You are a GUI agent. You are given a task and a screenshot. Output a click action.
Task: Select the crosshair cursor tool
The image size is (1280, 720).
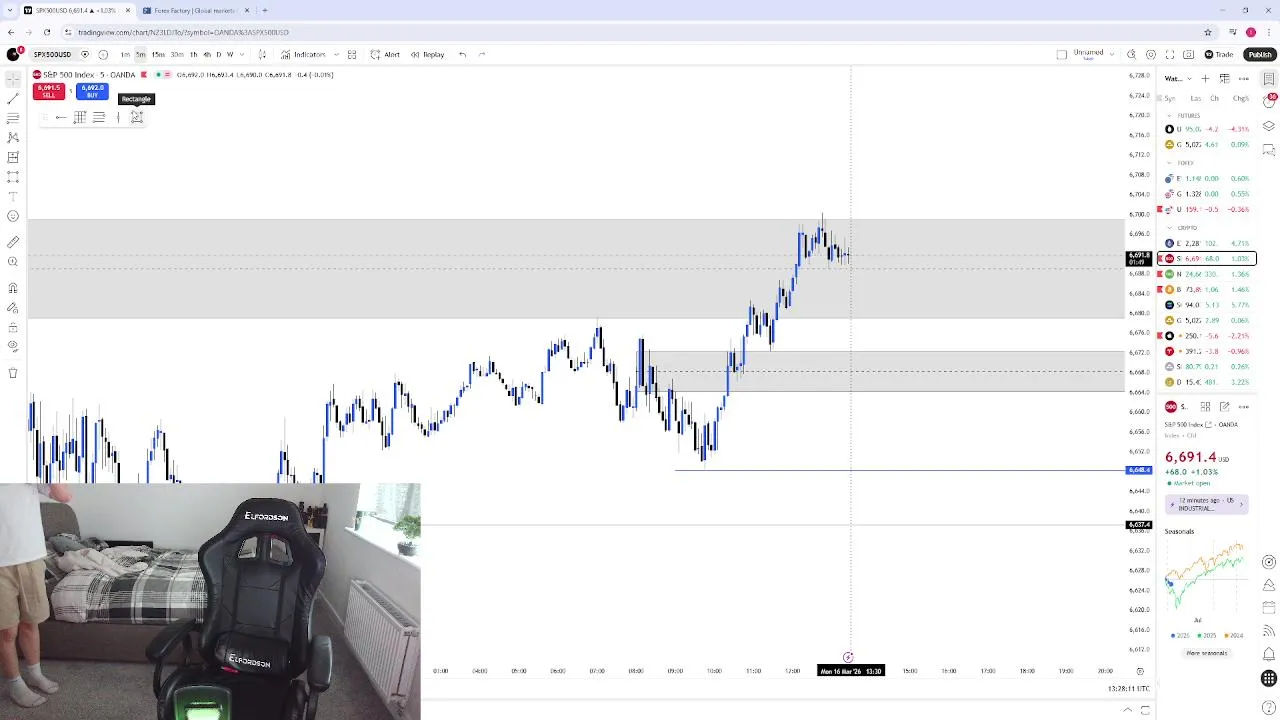(x=13, y=78)
